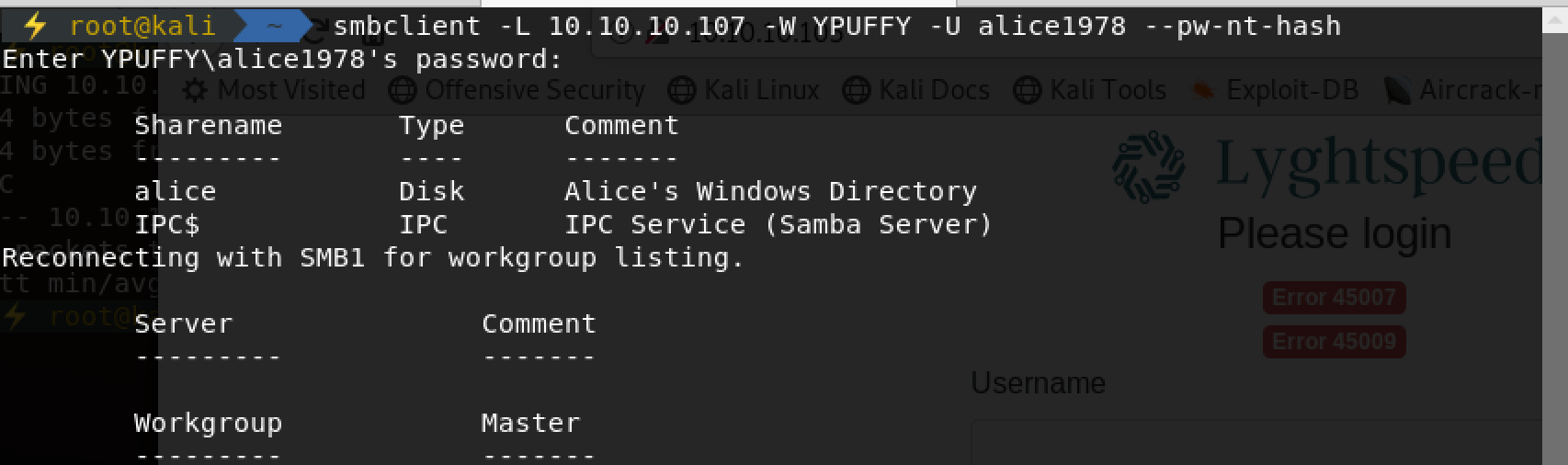This screenshot has height=465, width=1568.
Task: Focus the Username input field
Action: point(1256,443)
